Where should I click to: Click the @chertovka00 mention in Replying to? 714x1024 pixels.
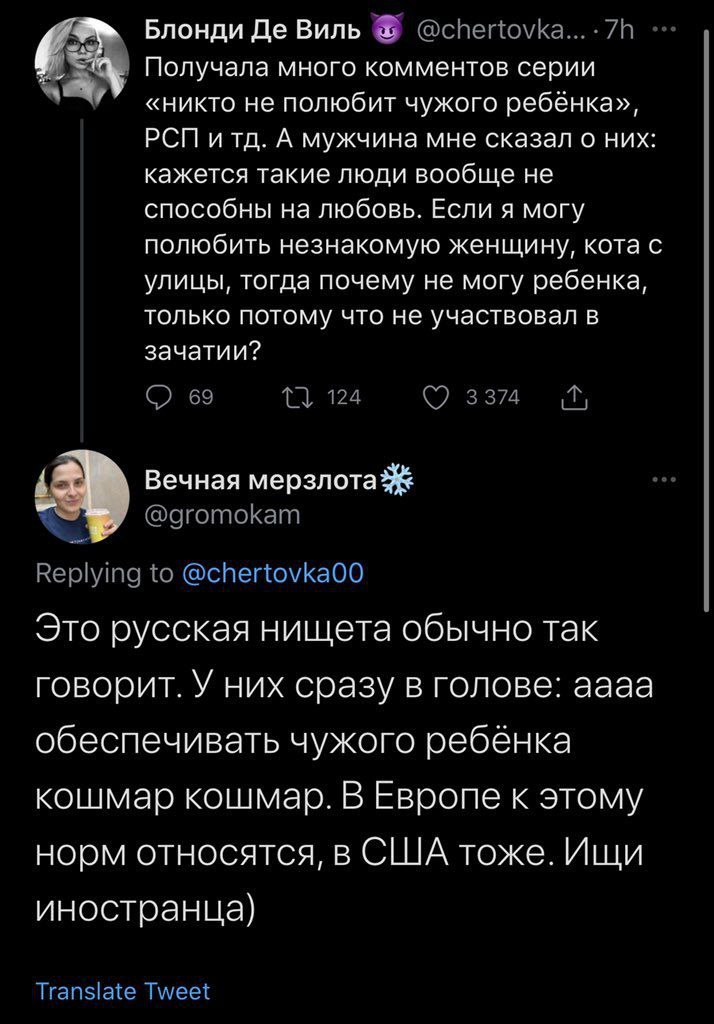point(273,571)
